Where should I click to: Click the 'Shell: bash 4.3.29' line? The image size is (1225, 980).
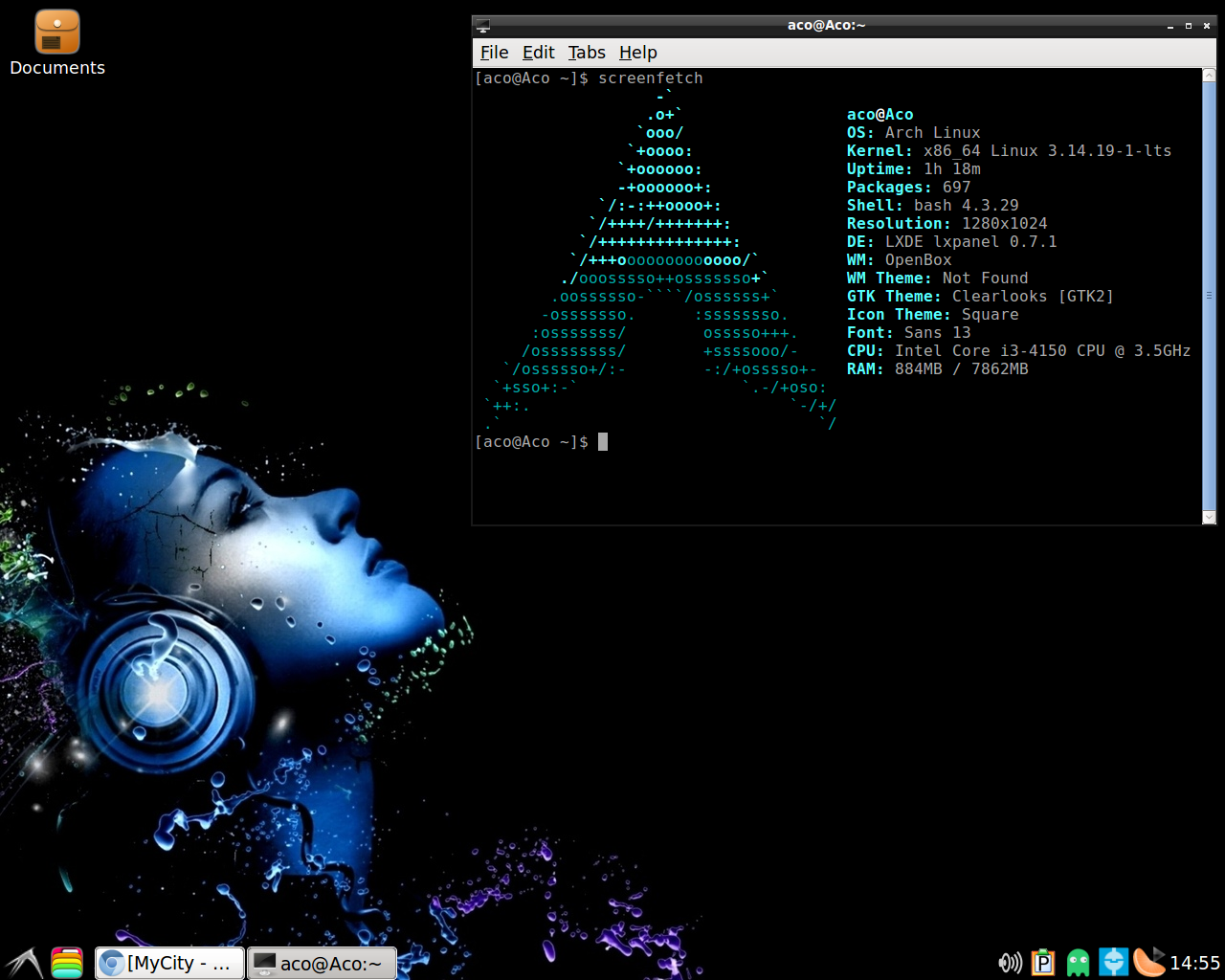(x=933, y=206)
